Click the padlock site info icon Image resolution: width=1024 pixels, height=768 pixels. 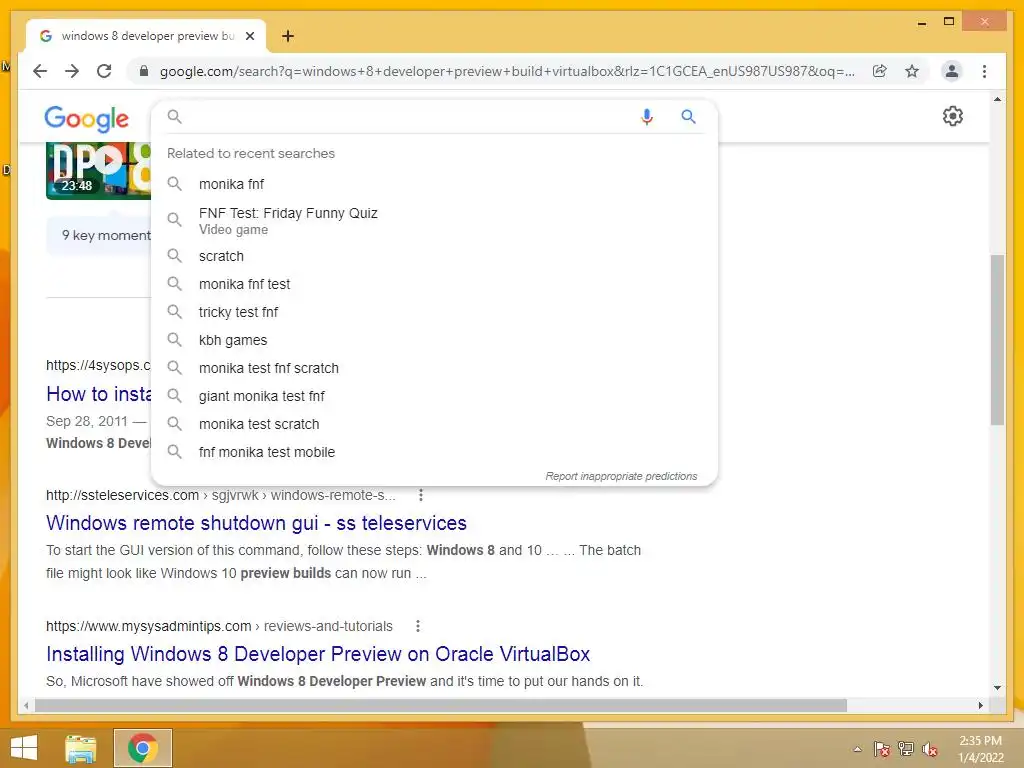pyautogui.click(x=144, y=71)
